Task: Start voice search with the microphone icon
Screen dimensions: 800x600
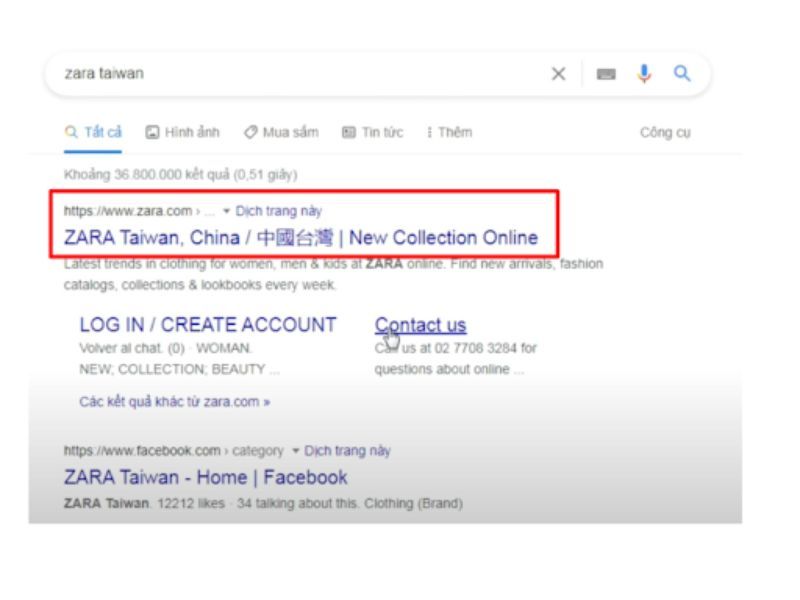Action: click(x=644, y=74)
